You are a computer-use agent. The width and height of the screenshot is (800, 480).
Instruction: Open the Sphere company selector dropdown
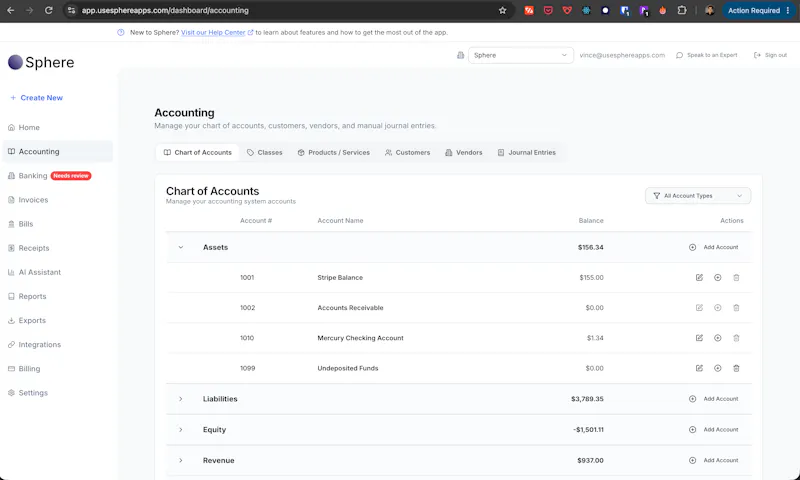click(x=521, y=55)
